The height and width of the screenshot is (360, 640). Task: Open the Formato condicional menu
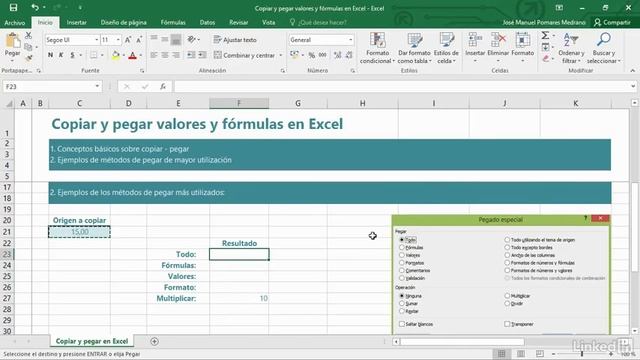tap(377, 48)
